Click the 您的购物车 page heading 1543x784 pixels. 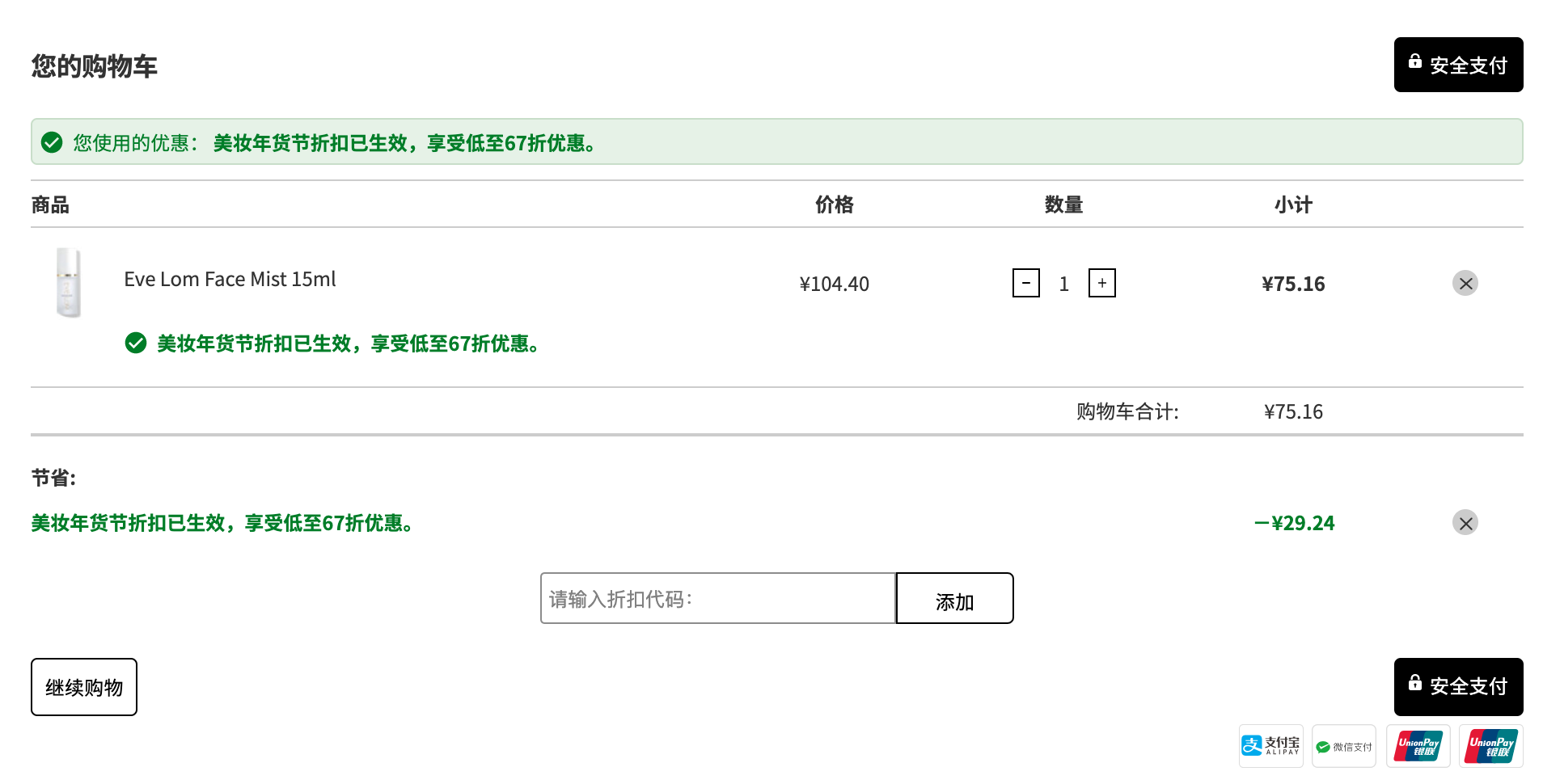pyautogui.click(x=94, y=65)
